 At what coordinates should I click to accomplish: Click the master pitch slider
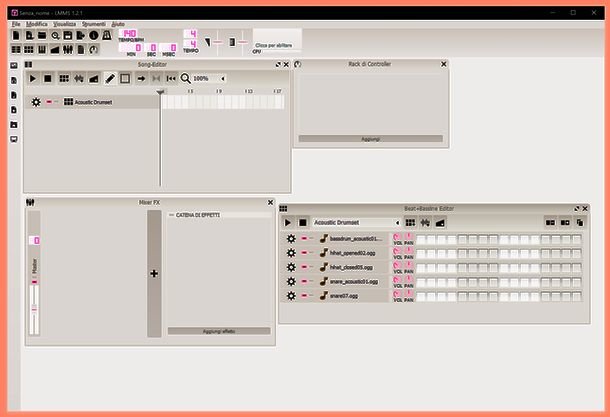coord(243,42)
